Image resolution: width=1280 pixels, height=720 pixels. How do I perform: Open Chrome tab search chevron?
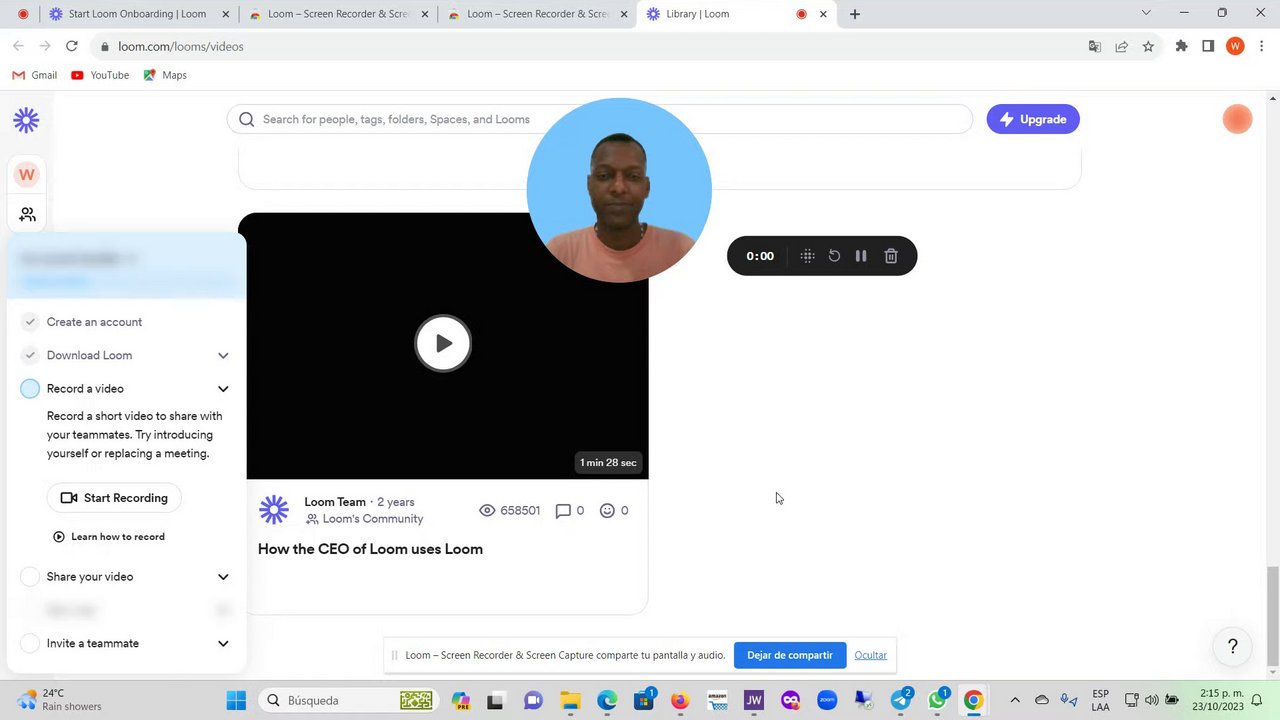pos(1146,13)
